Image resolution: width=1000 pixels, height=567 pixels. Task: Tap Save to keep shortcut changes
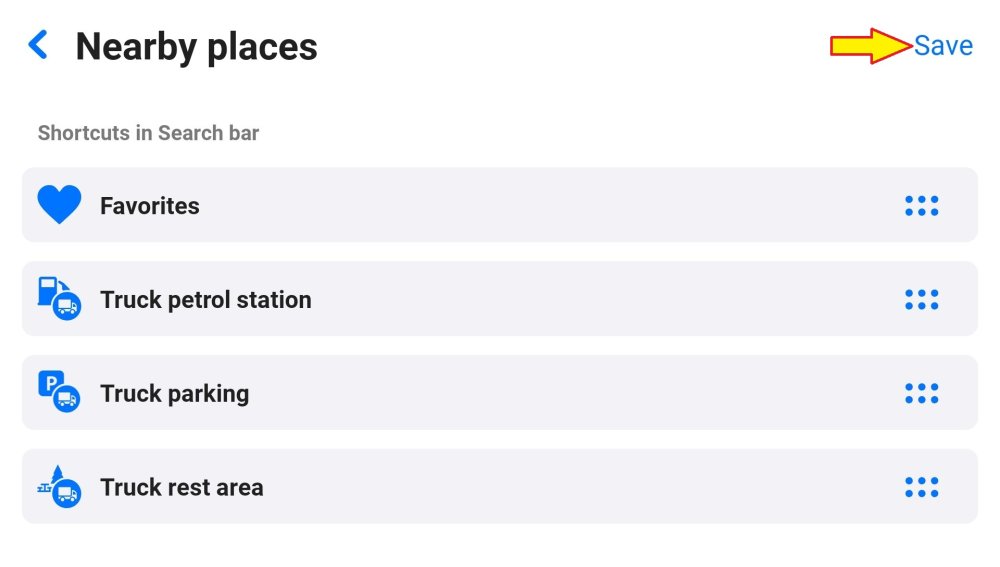click(943, 46)
